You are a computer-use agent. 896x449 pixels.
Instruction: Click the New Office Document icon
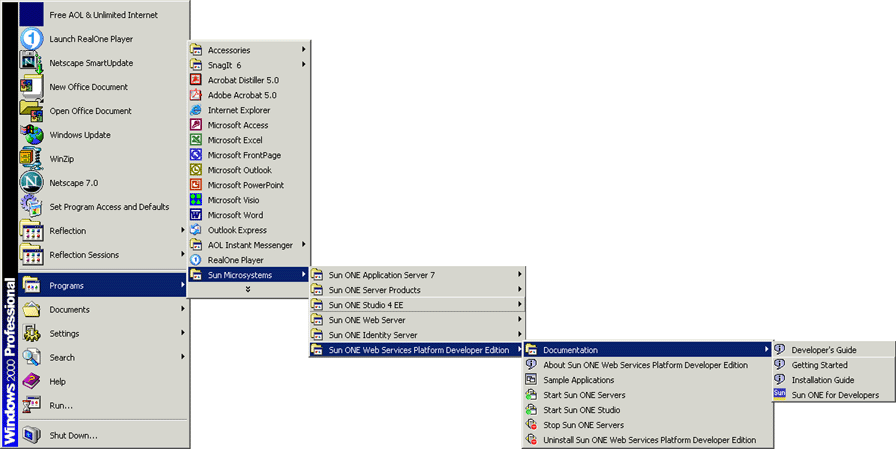pyautogui.click(x=31, y=87)
